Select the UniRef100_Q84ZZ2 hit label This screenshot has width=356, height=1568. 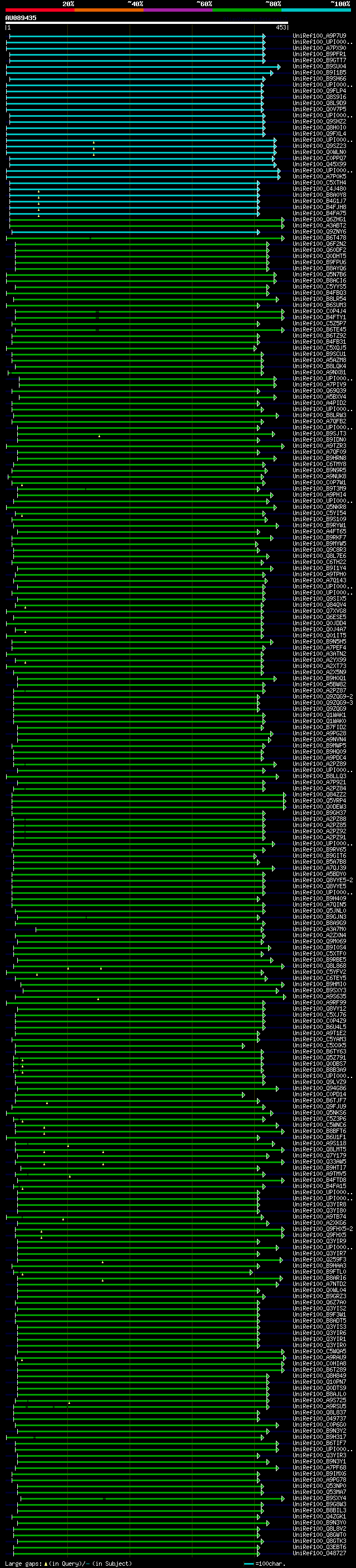(x=319, y=794)
